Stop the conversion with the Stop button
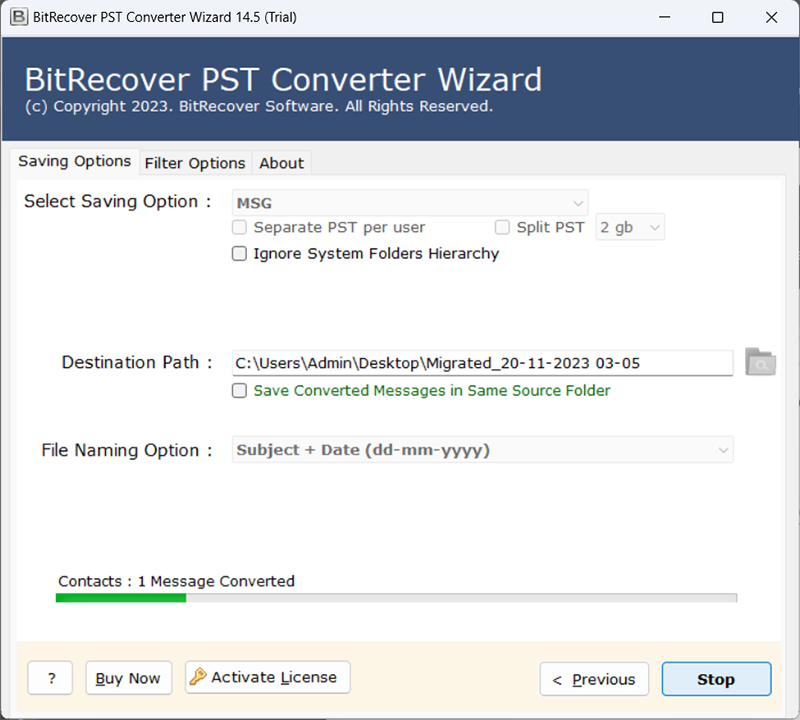 click(716, 679)
